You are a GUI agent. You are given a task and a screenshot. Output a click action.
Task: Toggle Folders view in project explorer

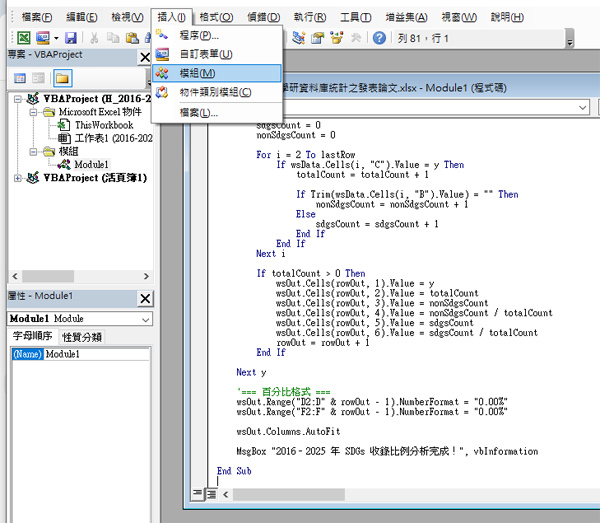point(62,78)
